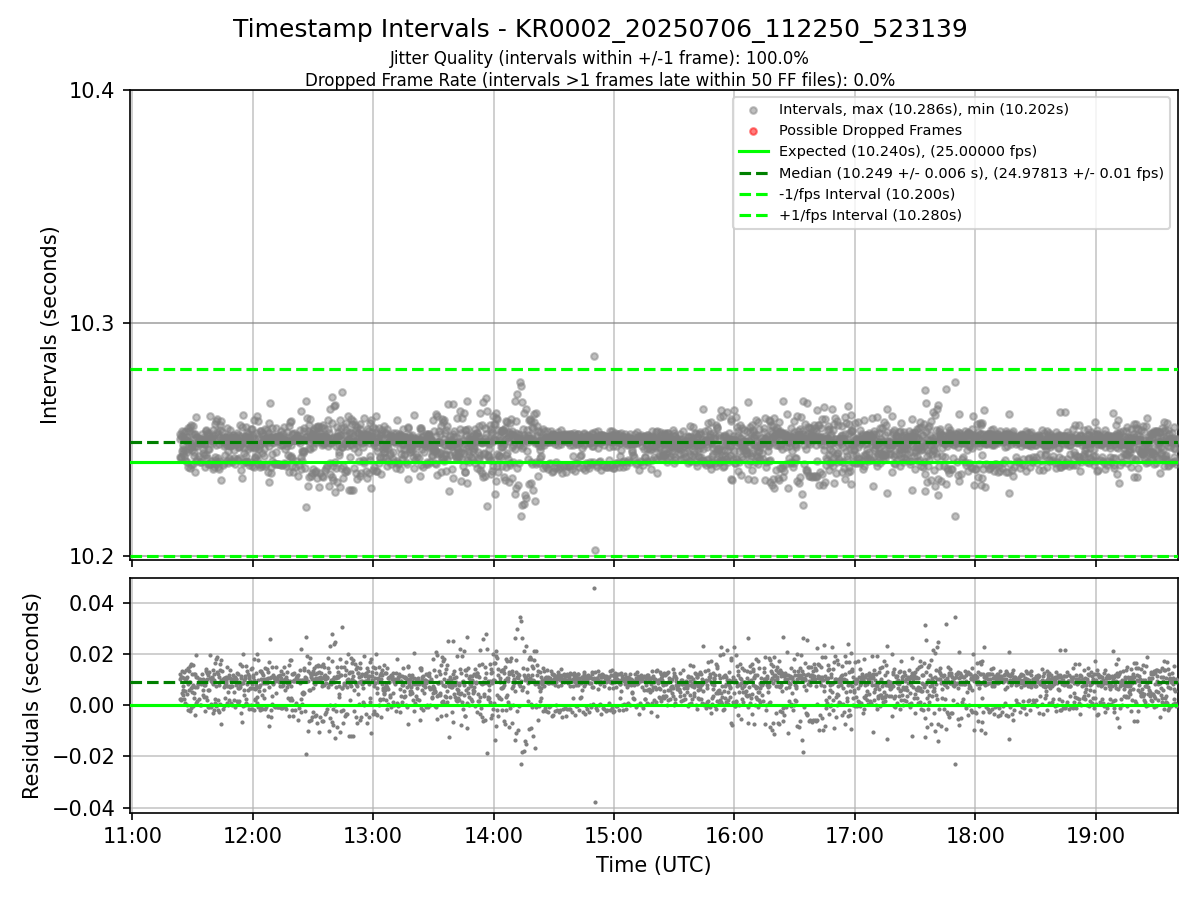Click legend entry 'Intervals, max (10.286s), min (10.202s)'
Screen dimensions: 1200x900
coord(924,109)
